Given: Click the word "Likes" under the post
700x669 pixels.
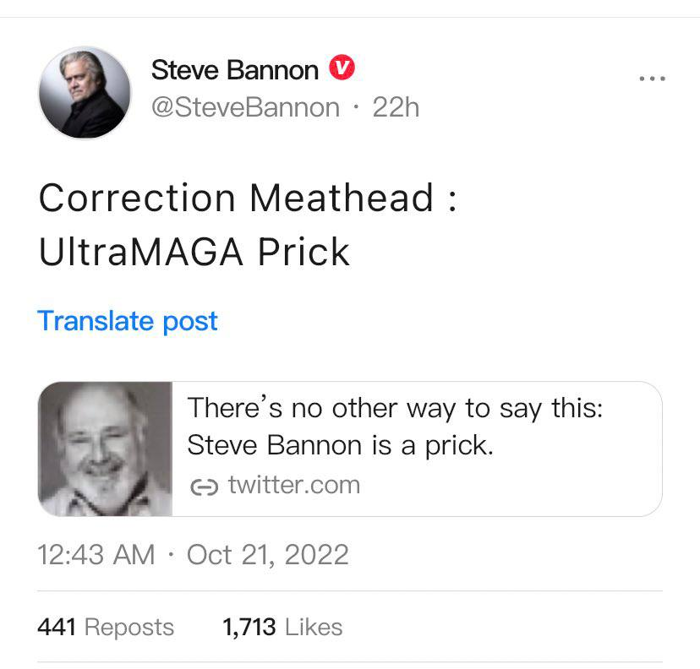Looking at the screenshot, I should [313, 627].
